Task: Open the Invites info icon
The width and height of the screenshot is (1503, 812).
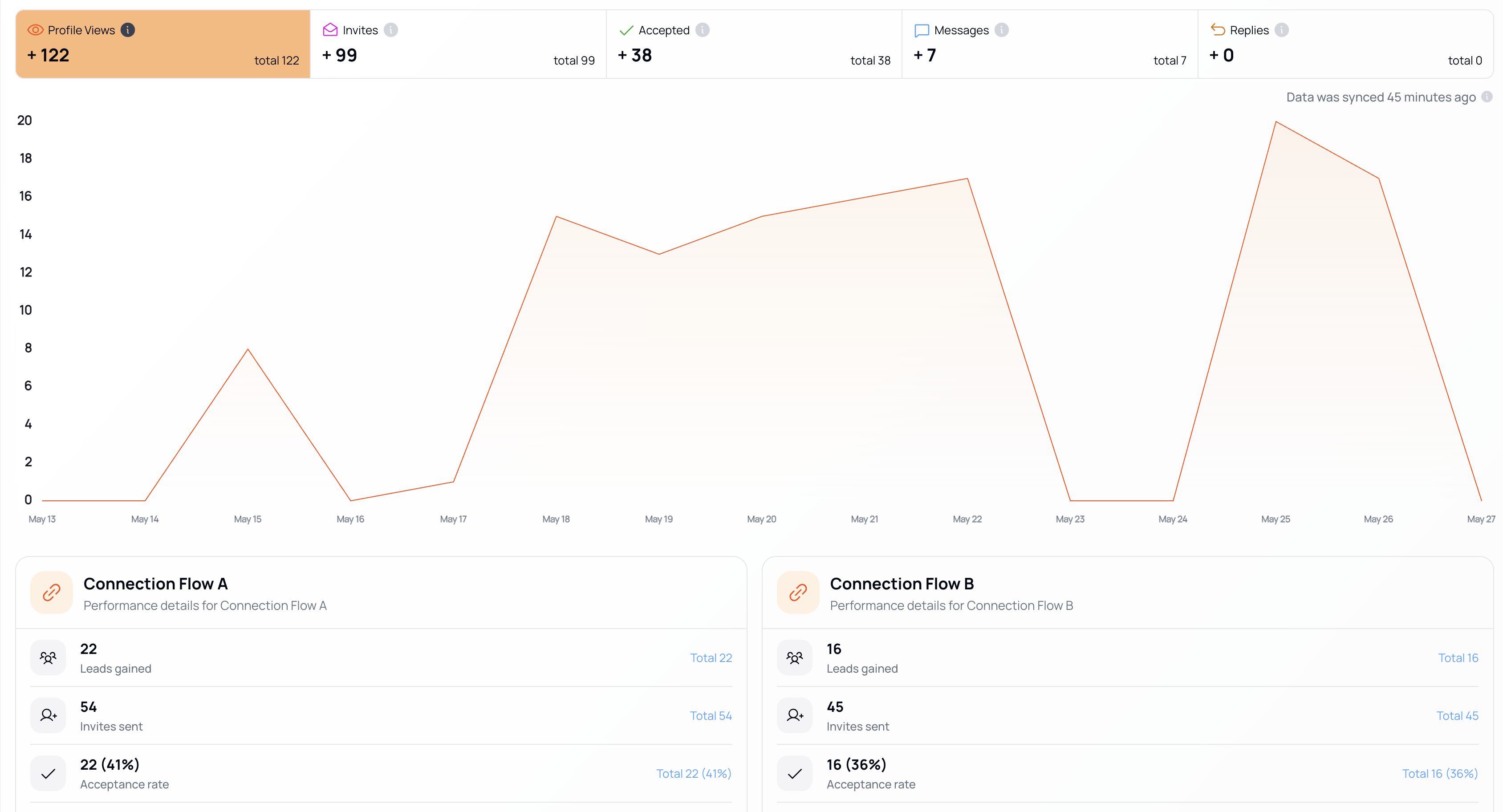Action: [391, 30]
